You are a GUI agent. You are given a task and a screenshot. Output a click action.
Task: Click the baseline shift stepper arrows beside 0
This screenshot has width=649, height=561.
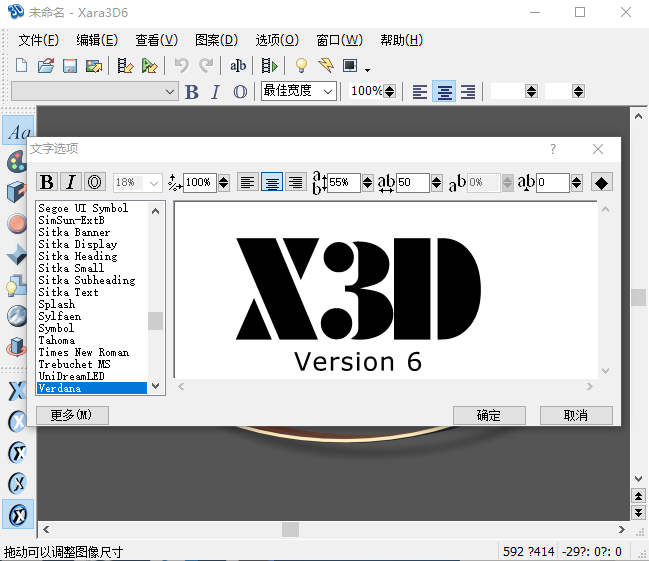[577, 183]
